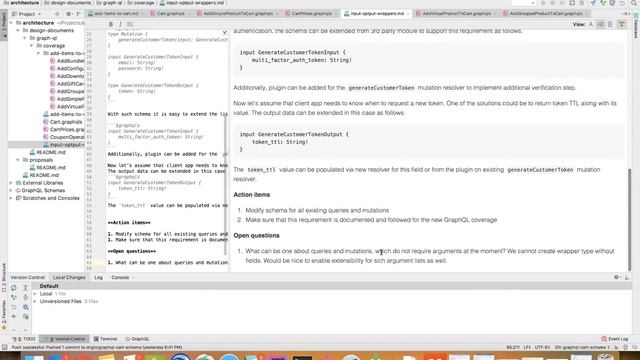Click the preview pane vertical scrollbar
Viewport: 640px width, 360px height.
[x=629, y=219]
